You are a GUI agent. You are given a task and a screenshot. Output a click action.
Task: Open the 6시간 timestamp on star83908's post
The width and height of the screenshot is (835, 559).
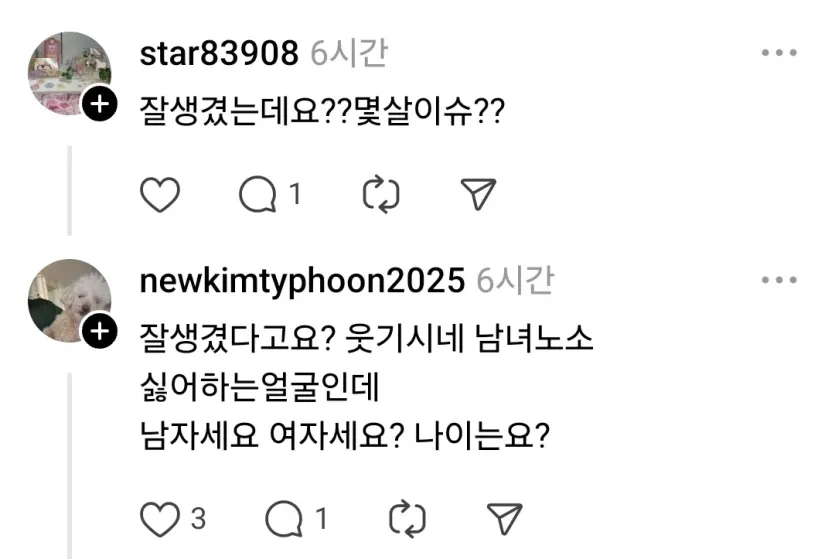click(349, 53)
